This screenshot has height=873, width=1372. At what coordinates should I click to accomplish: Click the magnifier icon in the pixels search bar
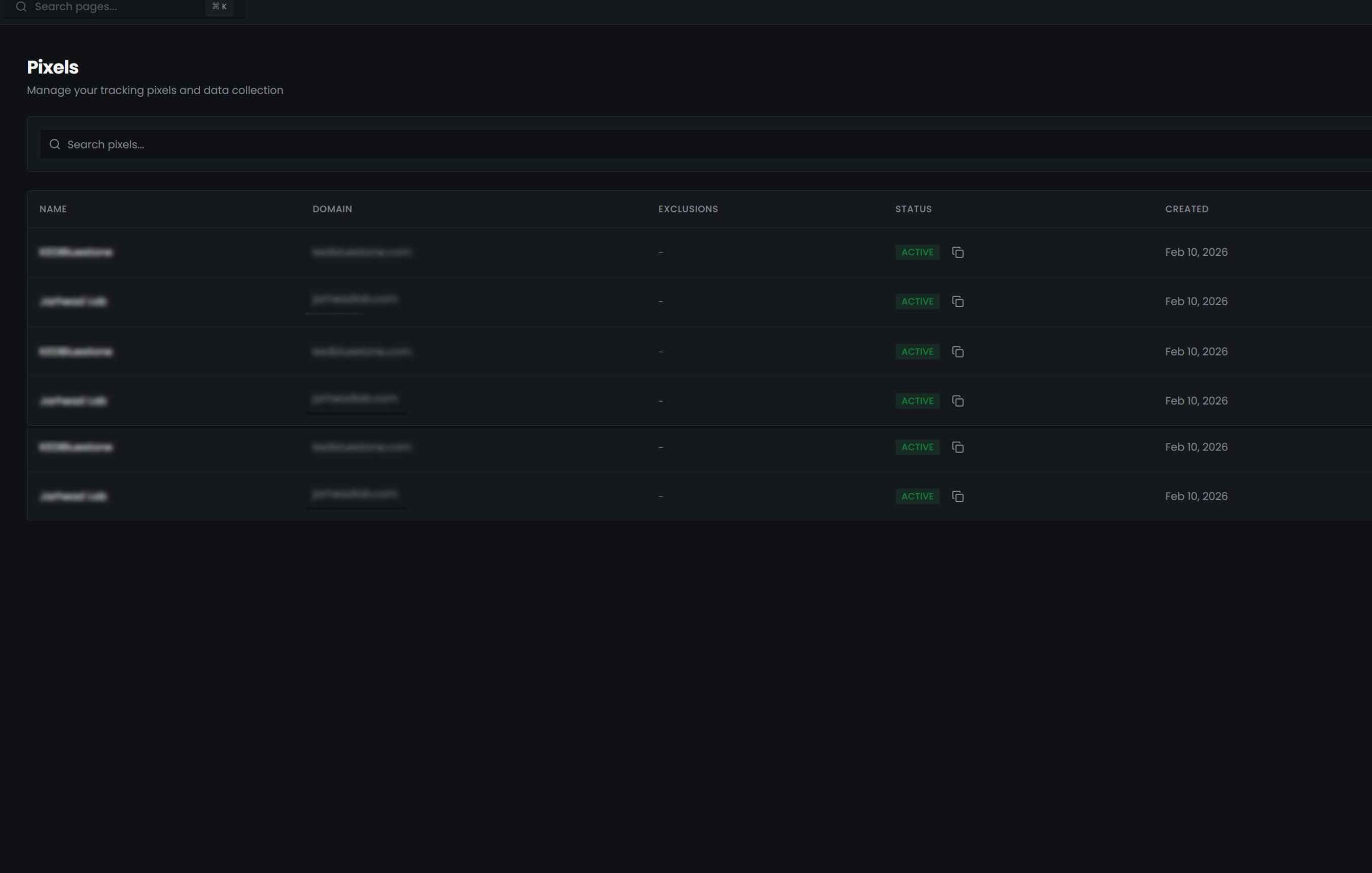coord(55,144)
